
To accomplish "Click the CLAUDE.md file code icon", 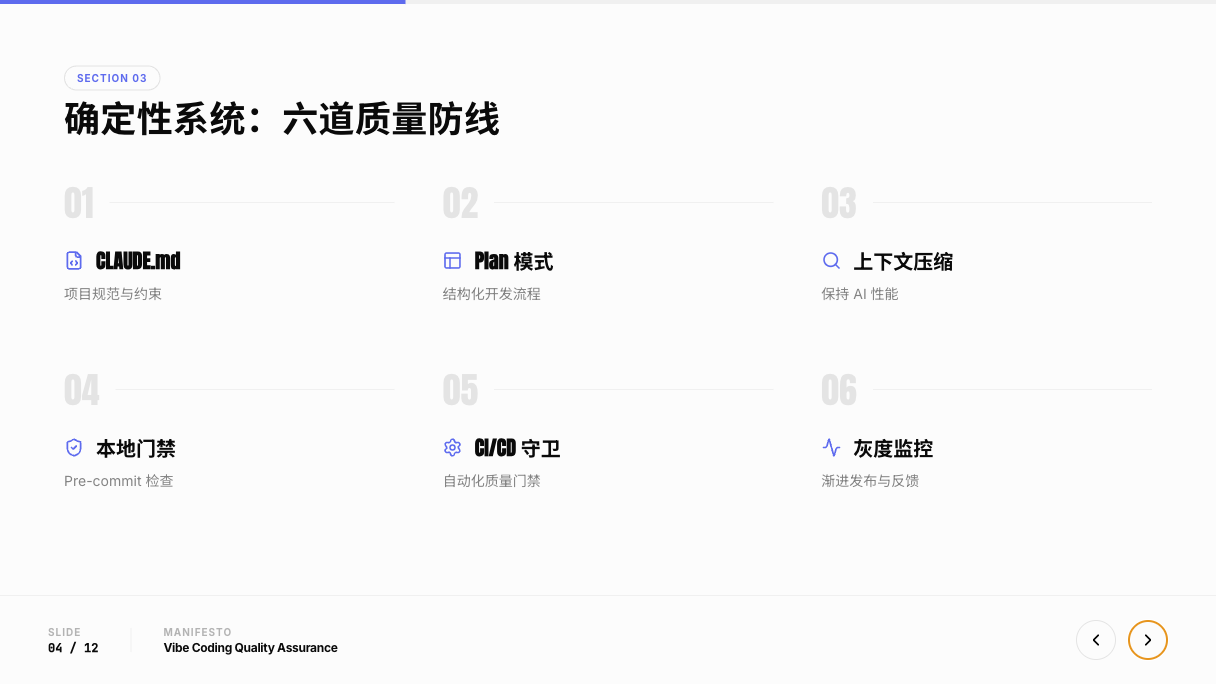I will click(74, 261).
